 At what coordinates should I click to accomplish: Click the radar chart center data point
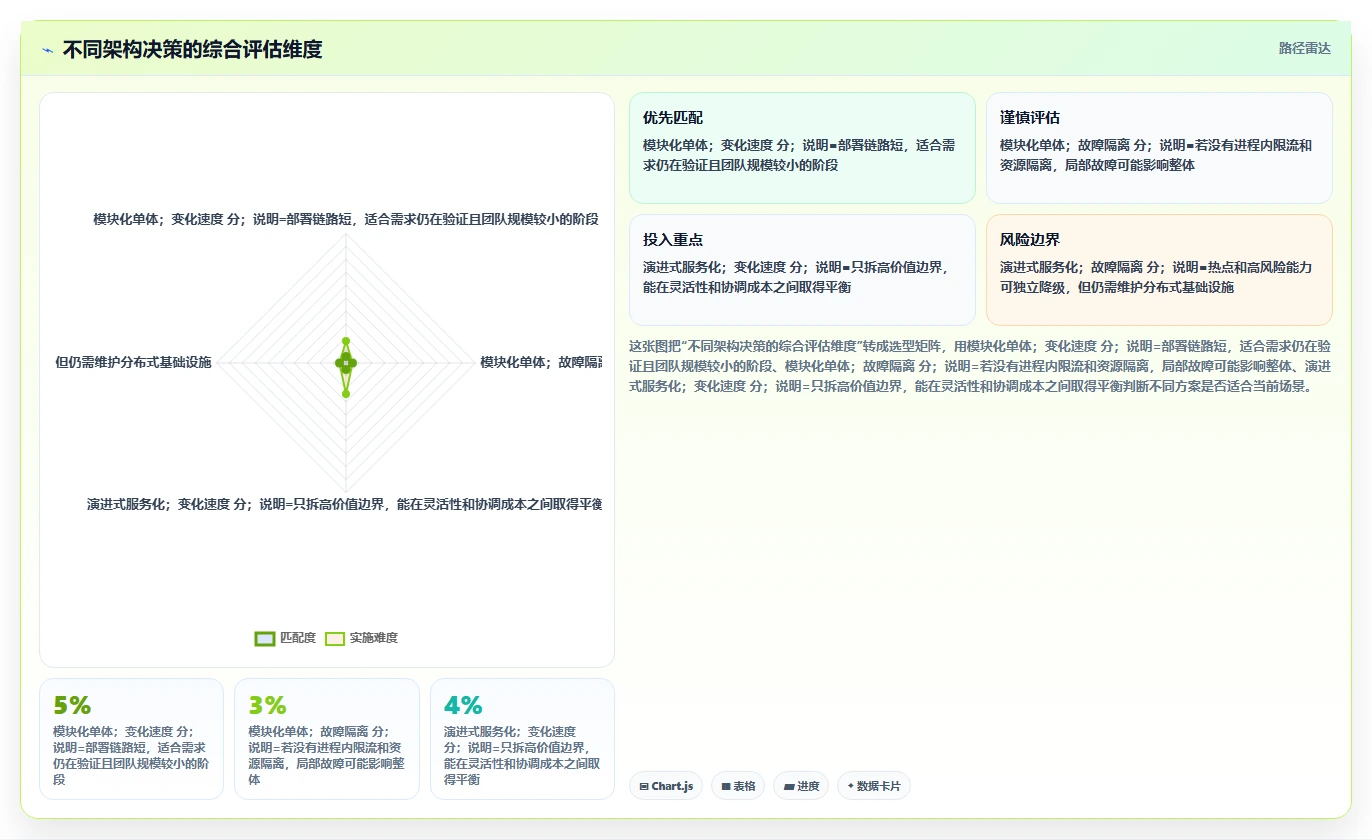pyautogui.click(x=346, y=363)
